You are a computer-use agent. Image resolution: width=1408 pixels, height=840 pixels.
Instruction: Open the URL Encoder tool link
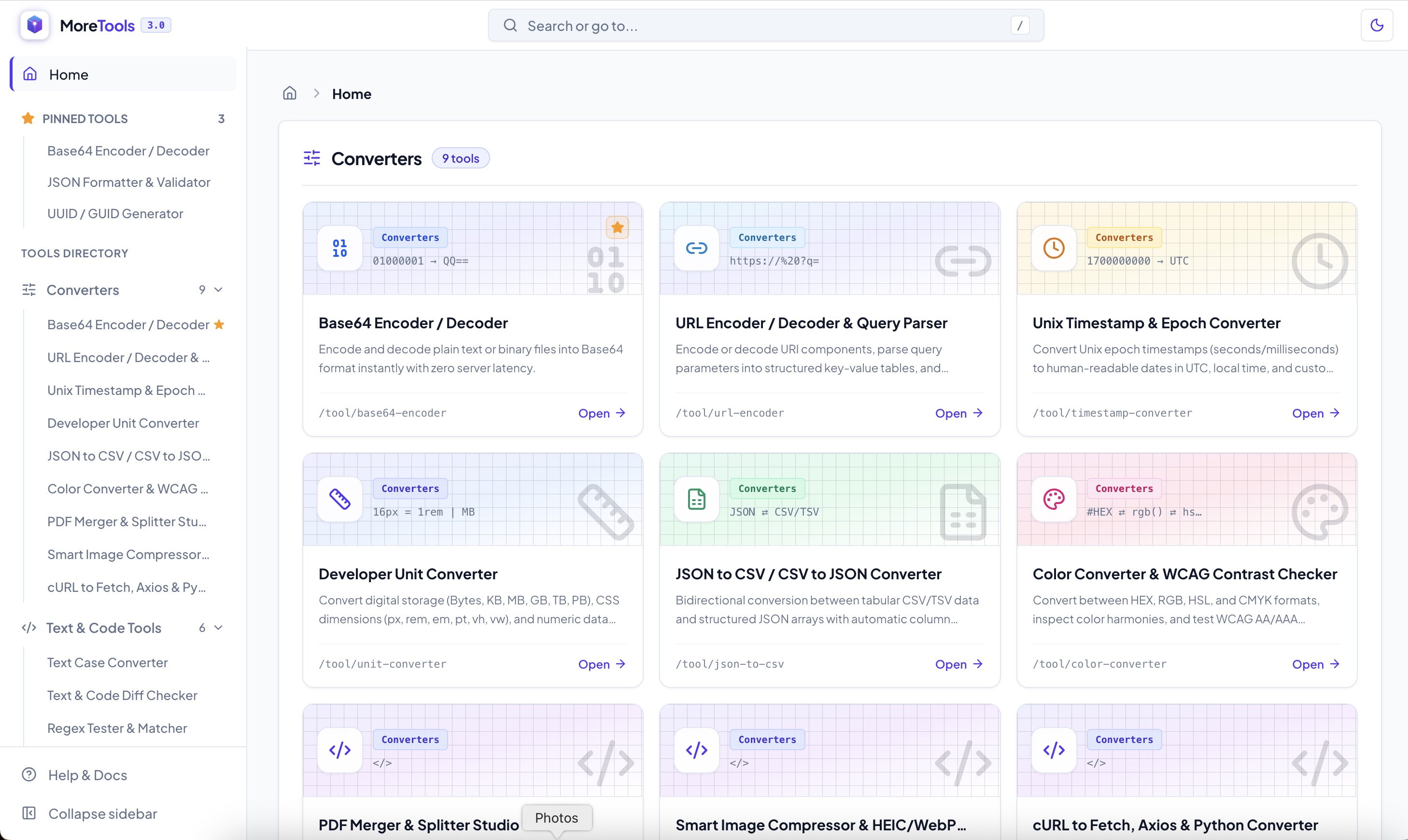point(958,413)
